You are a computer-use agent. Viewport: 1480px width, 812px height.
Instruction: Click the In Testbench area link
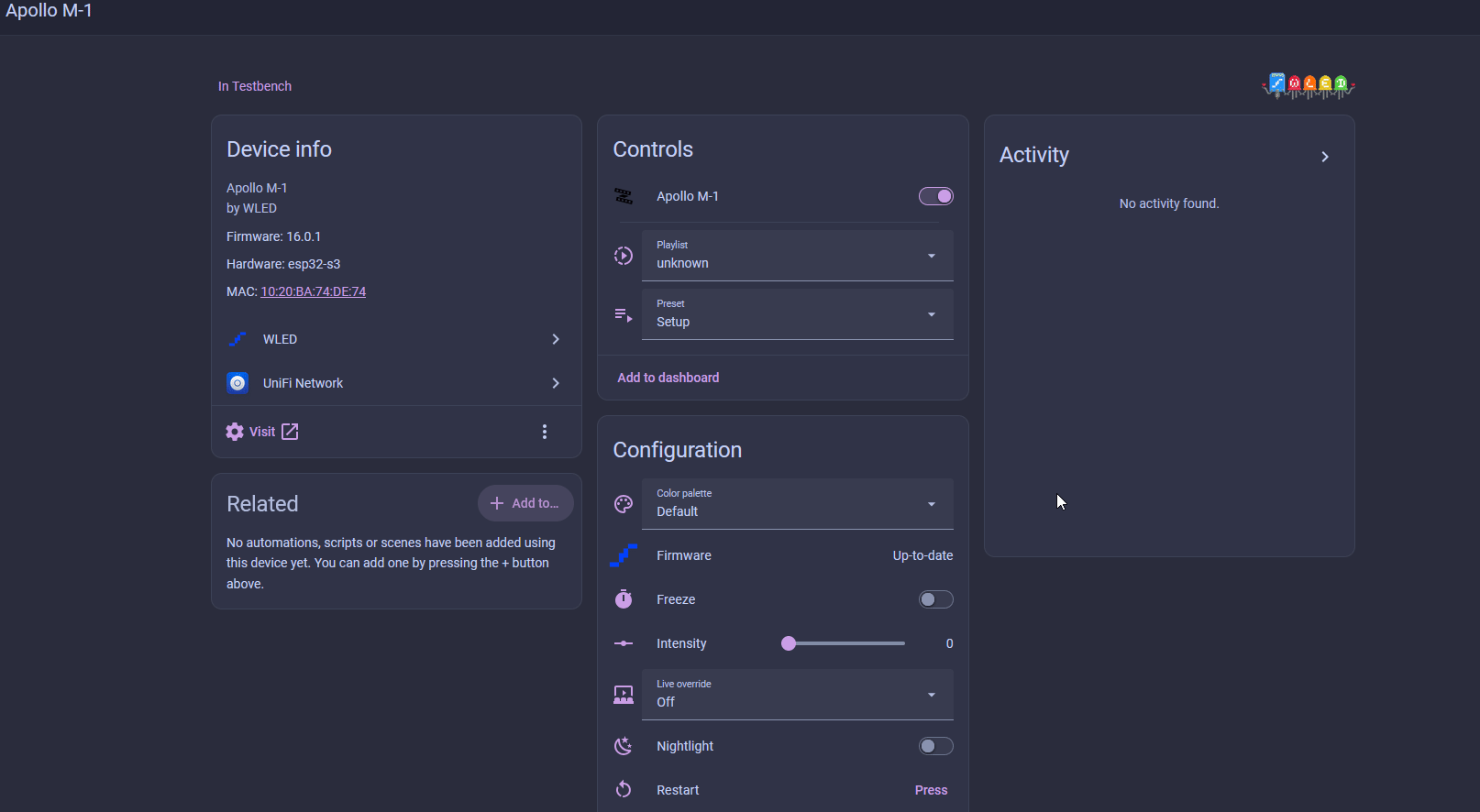coord(255,86)
